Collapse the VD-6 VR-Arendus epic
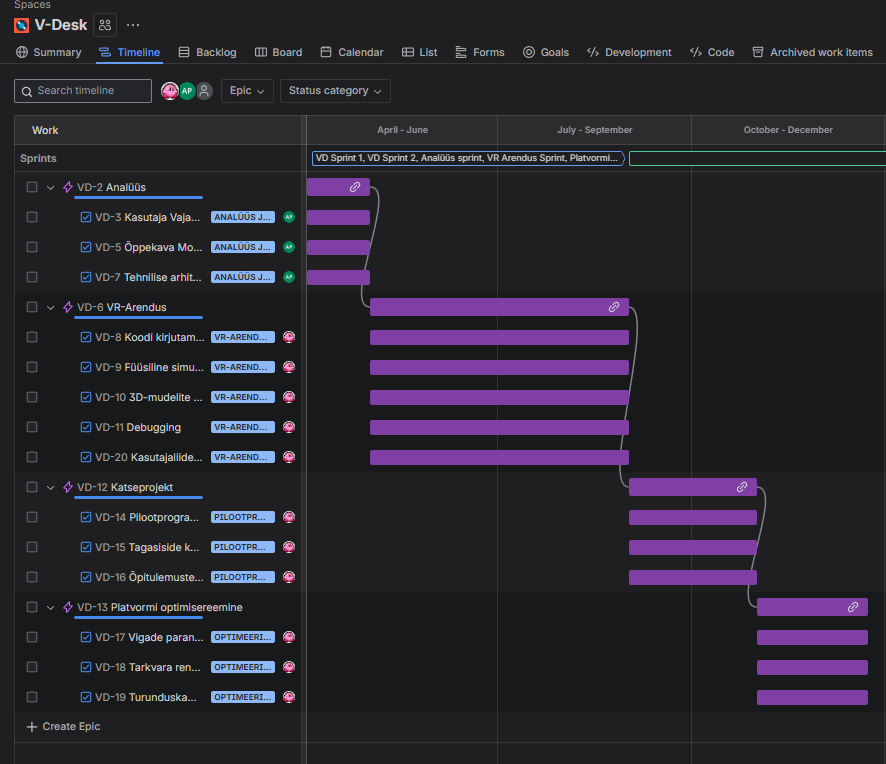The height and width of the screenshot is (764, 886). [50, 307]
